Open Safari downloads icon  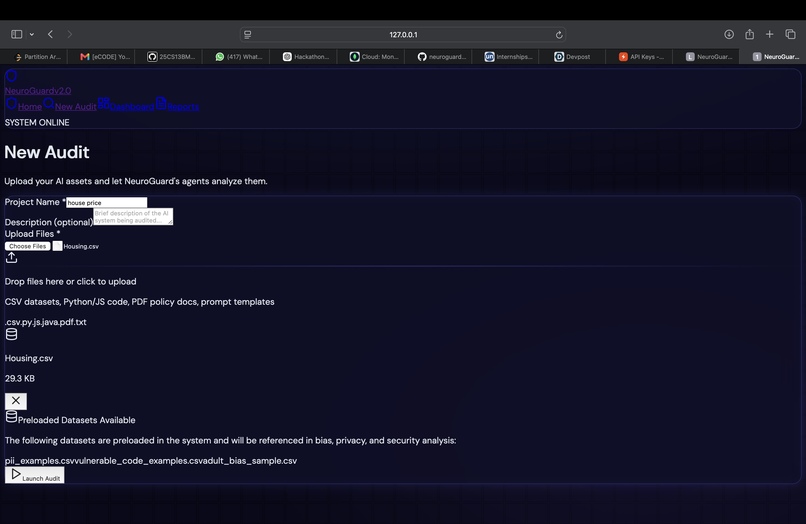pyautogui.click(x=729, y=34)
